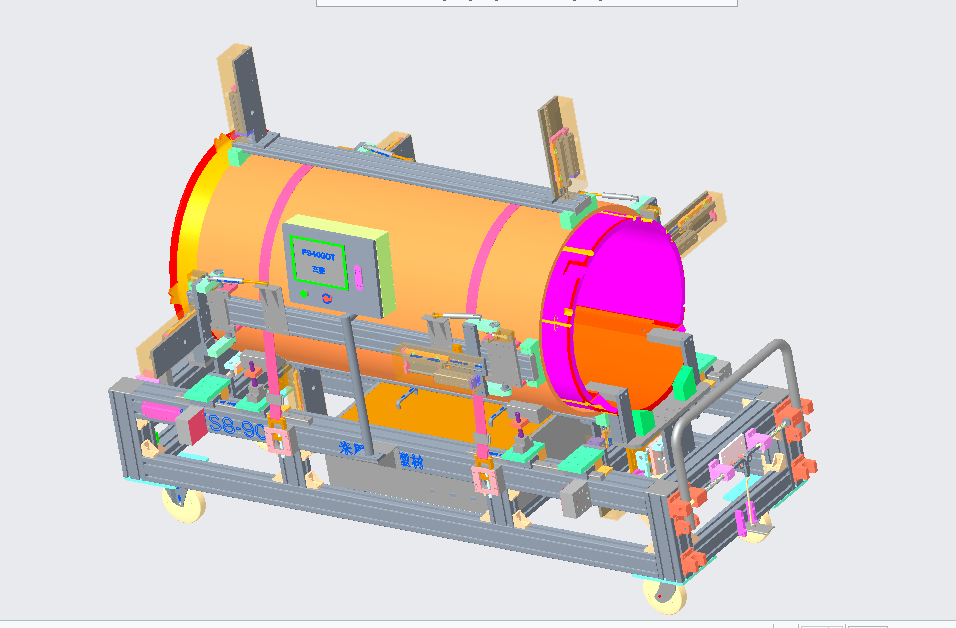This screenshot has height=628, width=956.
Task: Select the front-right caster wheel
Action: point(665,595)
